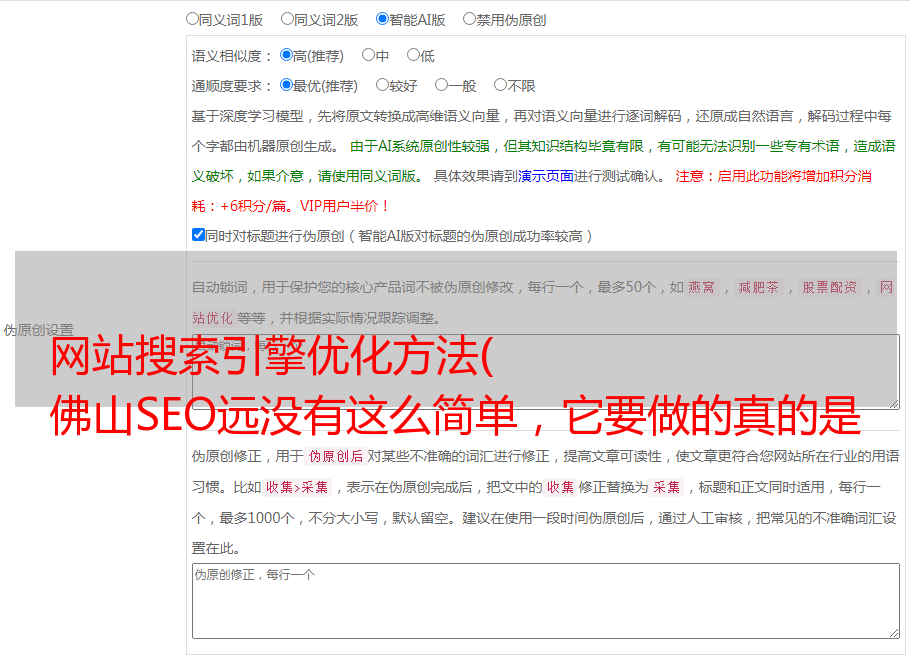Set 语义相似度 to 低
The width and height of the screenshot is (911, 658).
pyautogui.click(x=413, y=55)
